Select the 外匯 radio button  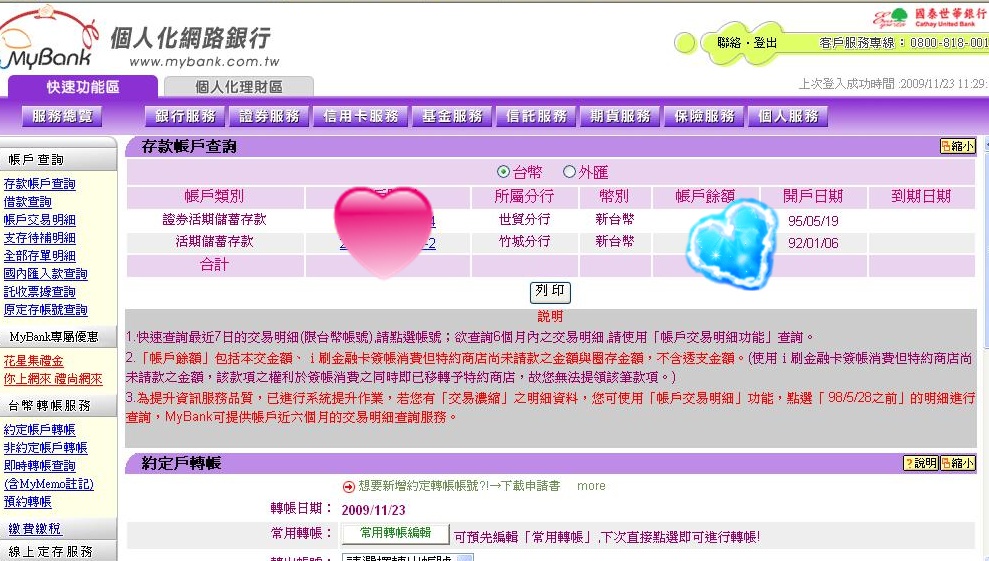[x=569, y=172]
